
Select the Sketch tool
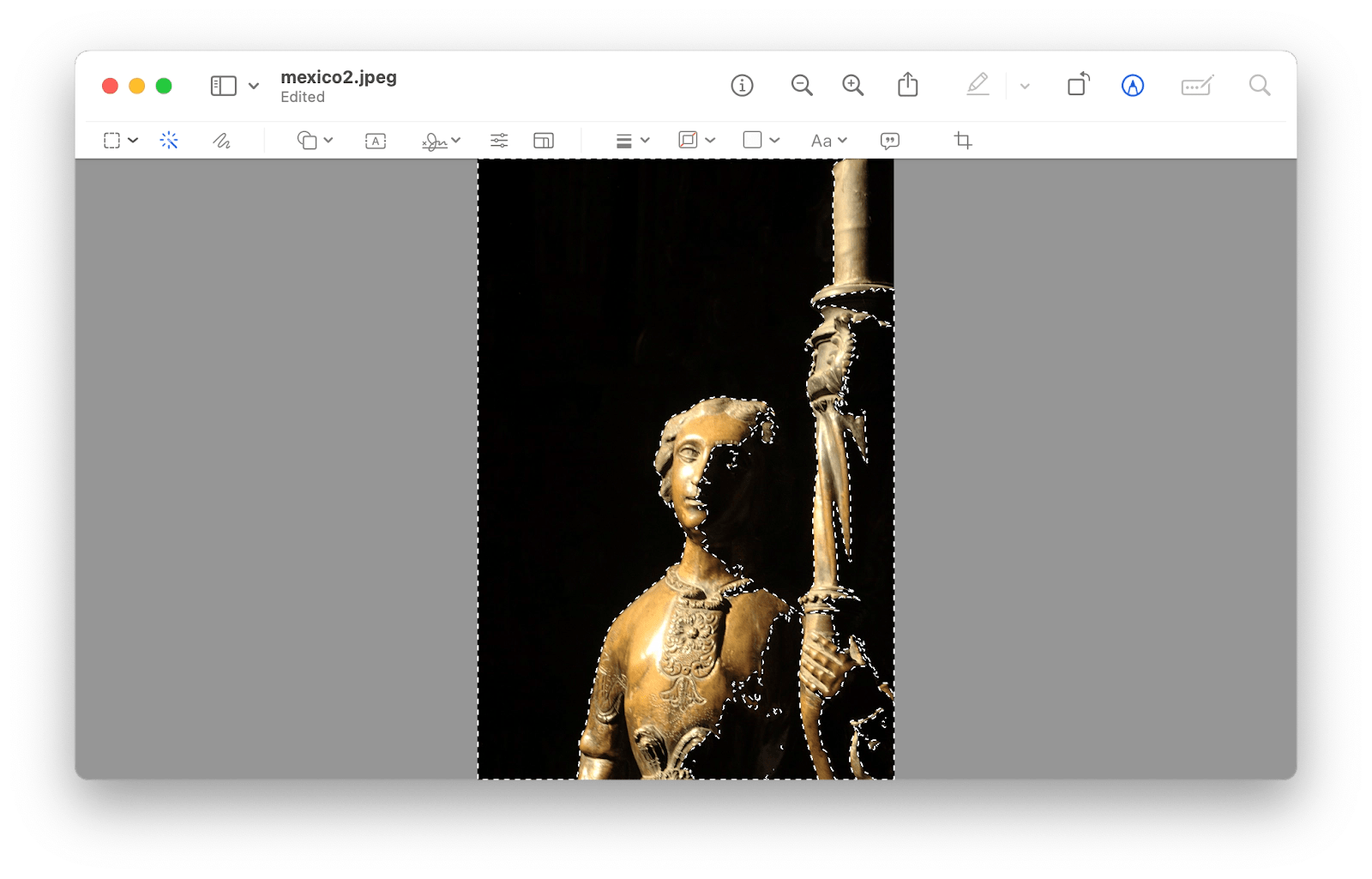[221, 140]
